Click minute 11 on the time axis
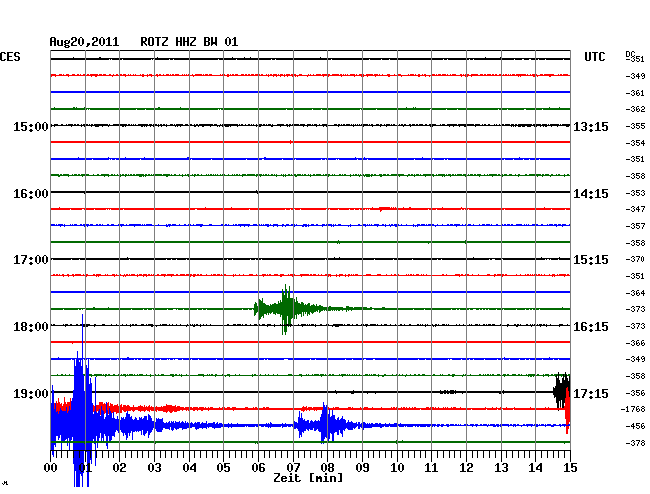The image size is (650, 494). point(432,467)
